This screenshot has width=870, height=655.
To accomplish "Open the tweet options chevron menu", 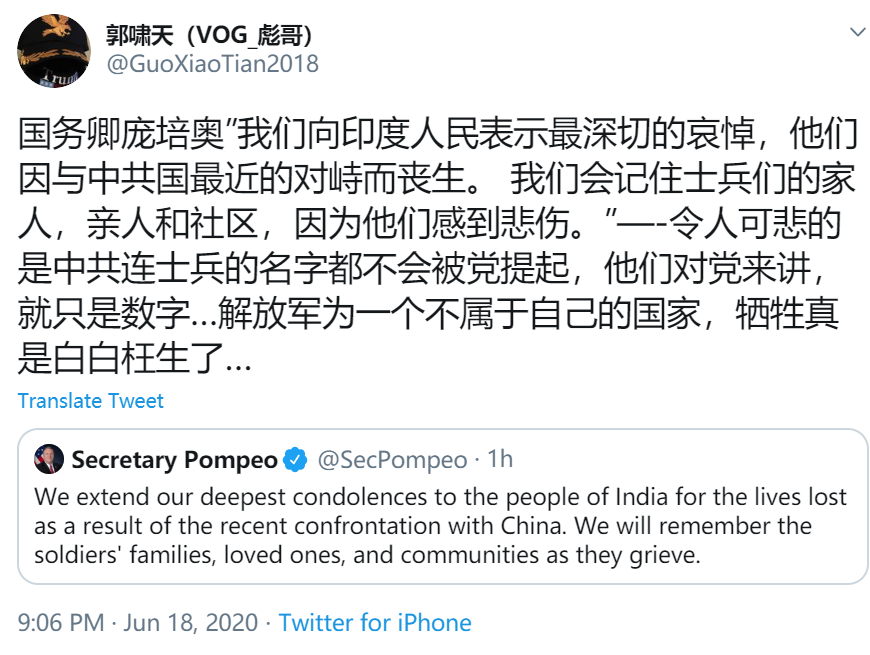I will click(857, 33).
